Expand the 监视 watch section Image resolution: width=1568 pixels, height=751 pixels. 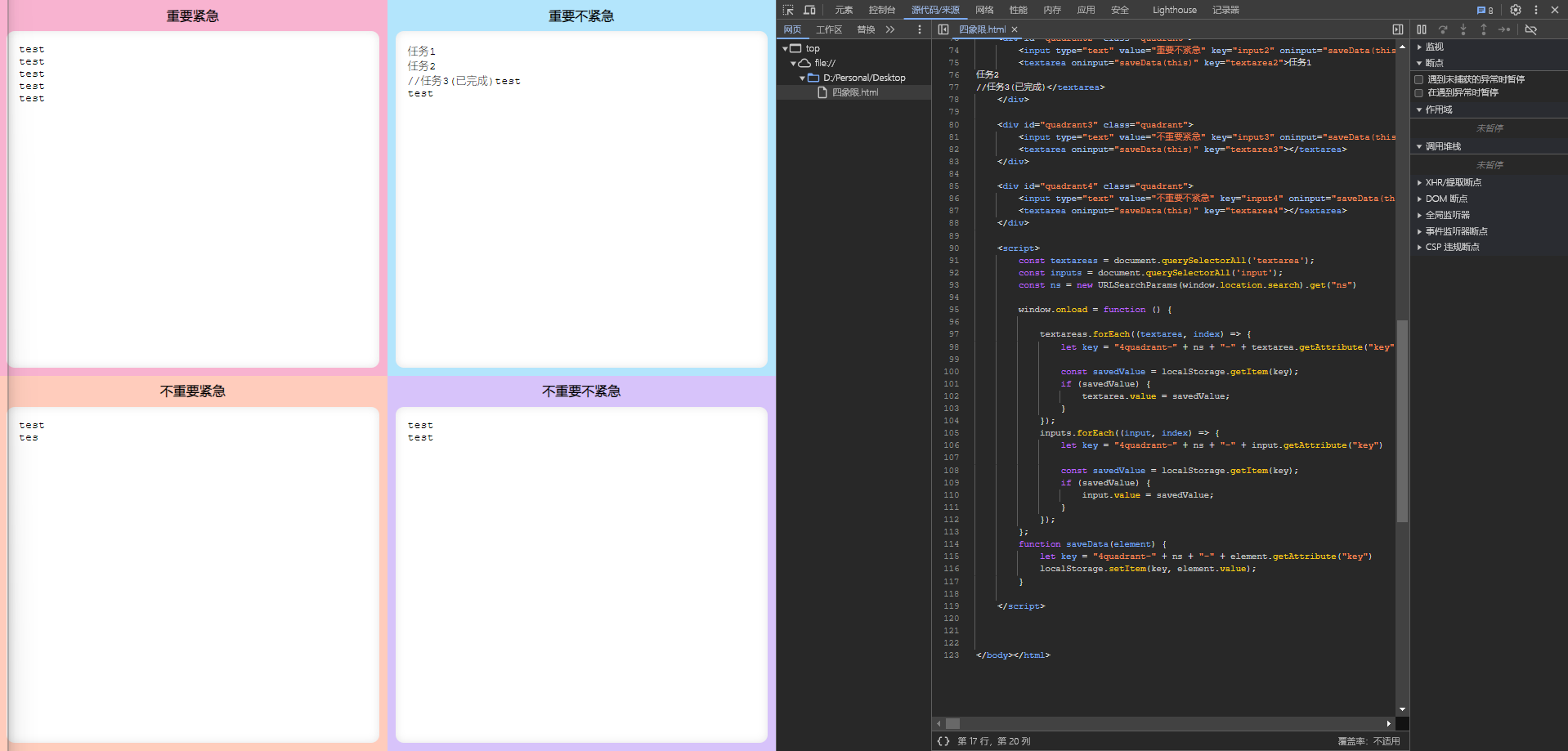tap(1434, 47)
